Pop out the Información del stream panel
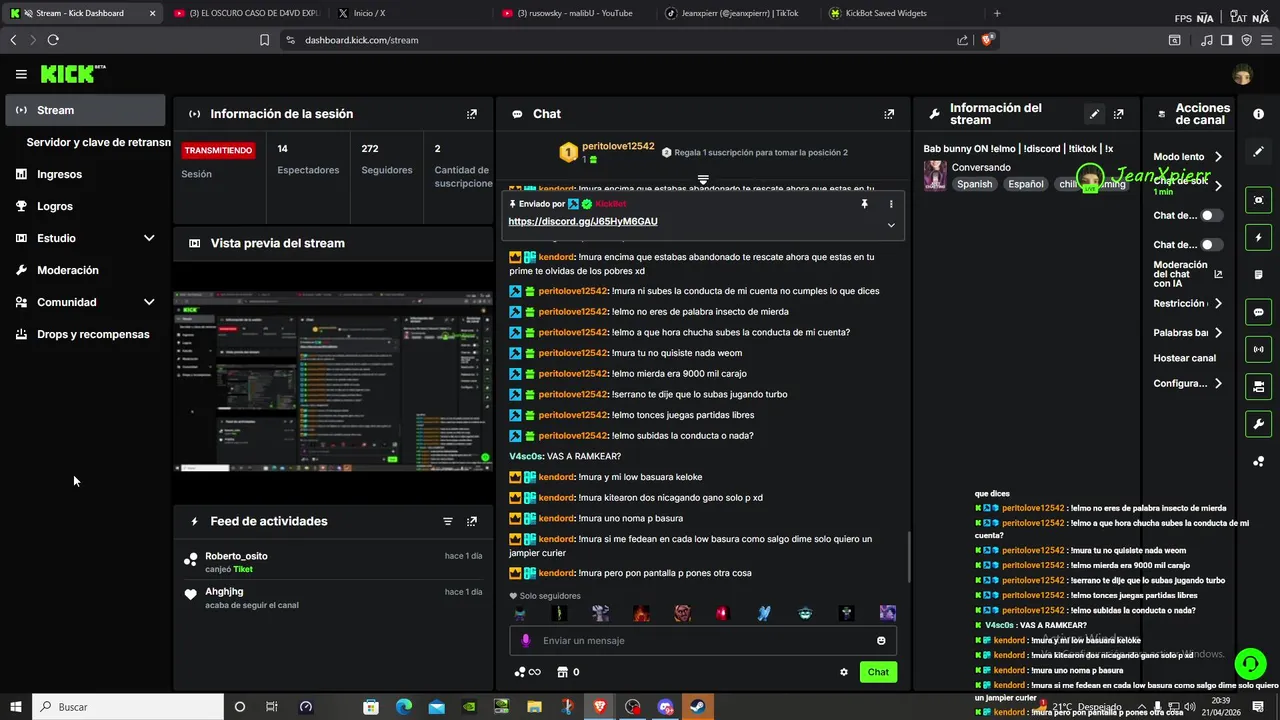 (1119, 114)
